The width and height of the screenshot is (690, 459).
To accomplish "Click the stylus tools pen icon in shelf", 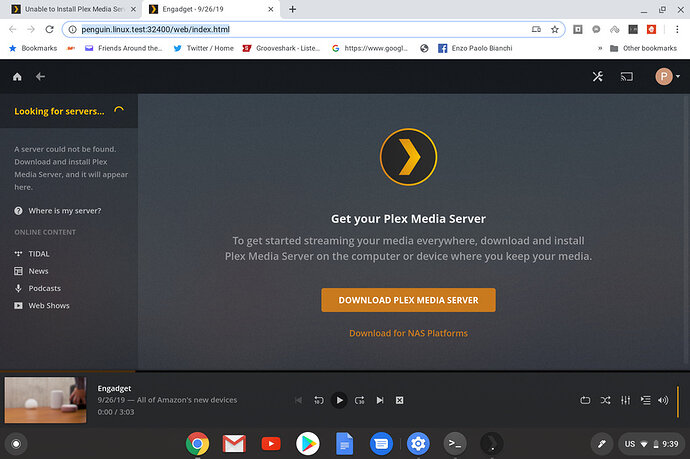I will point(602,444).
